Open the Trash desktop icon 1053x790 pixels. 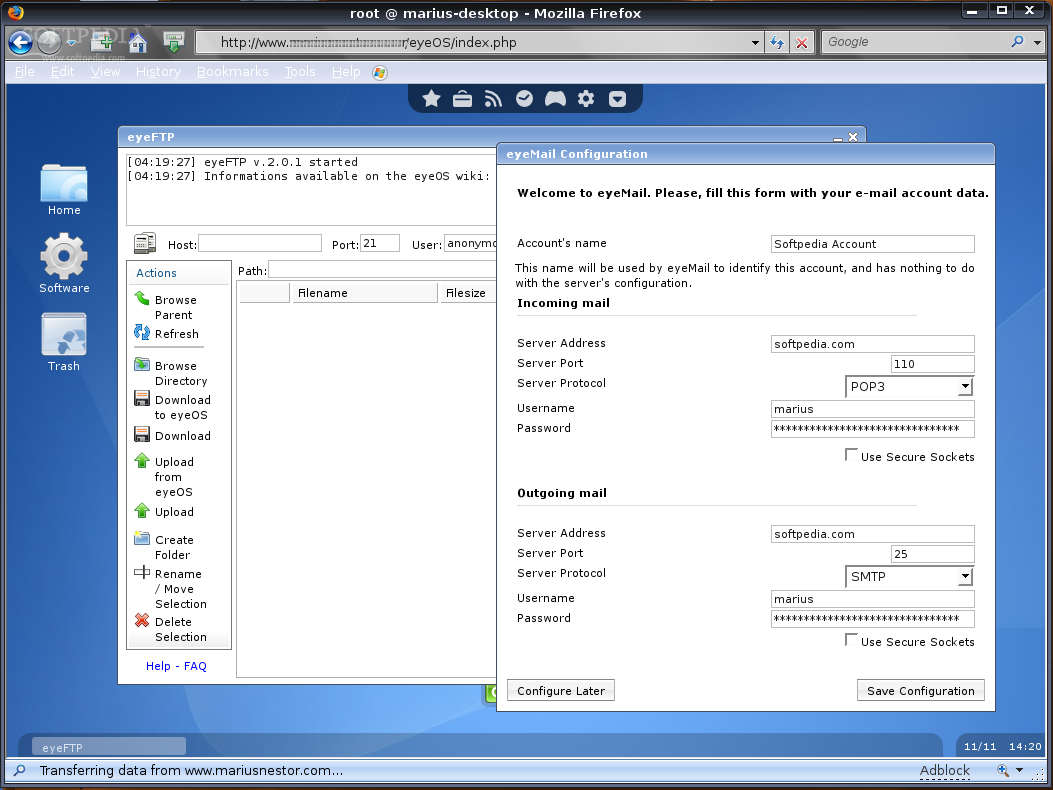click(x=64, y=342)
